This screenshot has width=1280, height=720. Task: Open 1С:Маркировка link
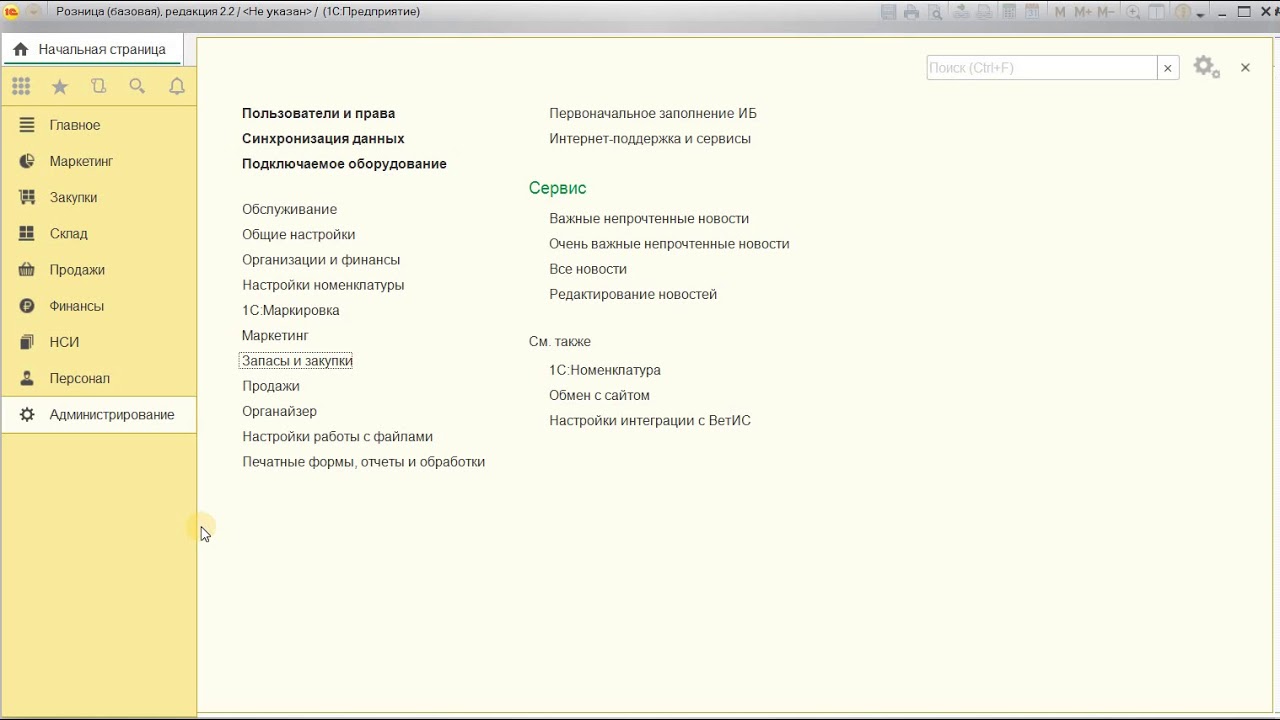tap(290, 310)
